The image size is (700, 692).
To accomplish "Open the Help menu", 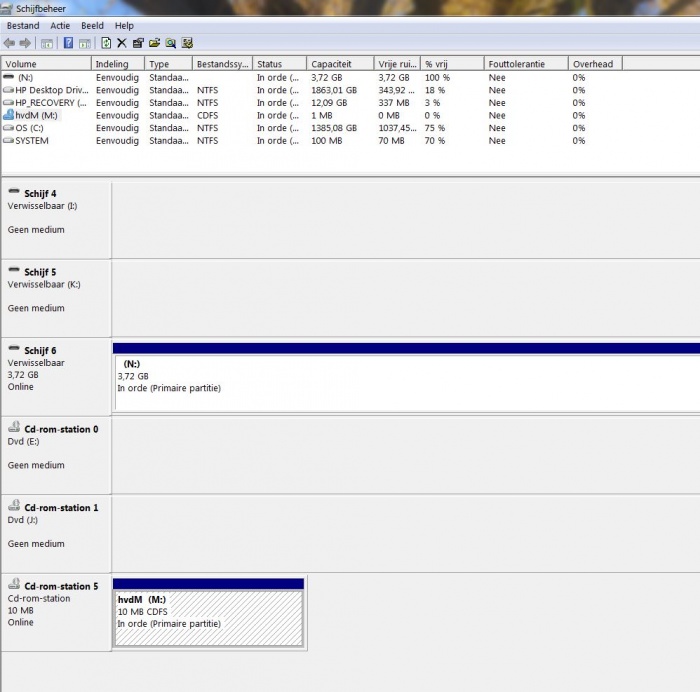I will [124, 26].
